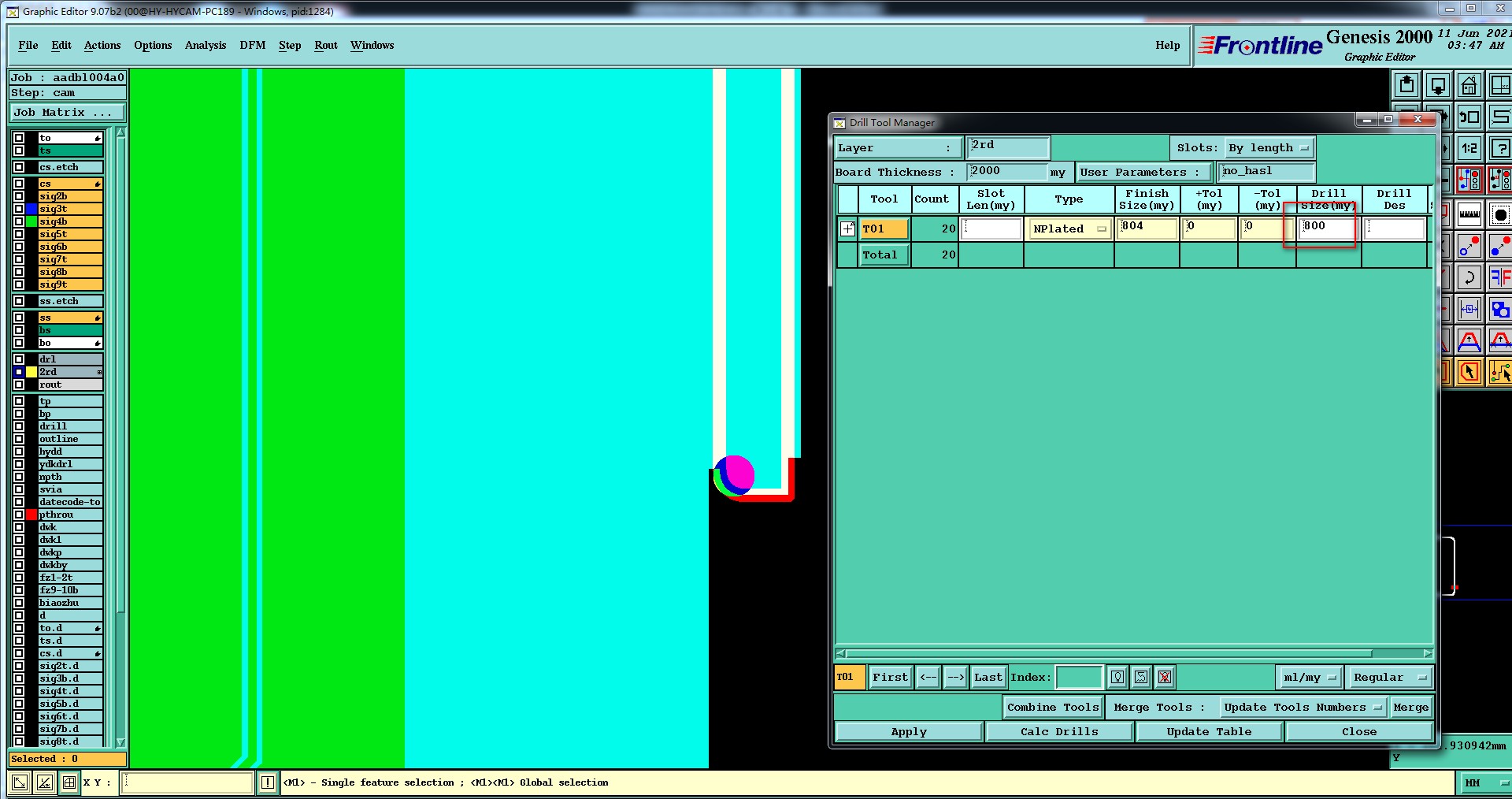This screenshot has width=1512, height=799.
Task: Toggle the checkbox for layer sig3t
Action: pos(19,209)
